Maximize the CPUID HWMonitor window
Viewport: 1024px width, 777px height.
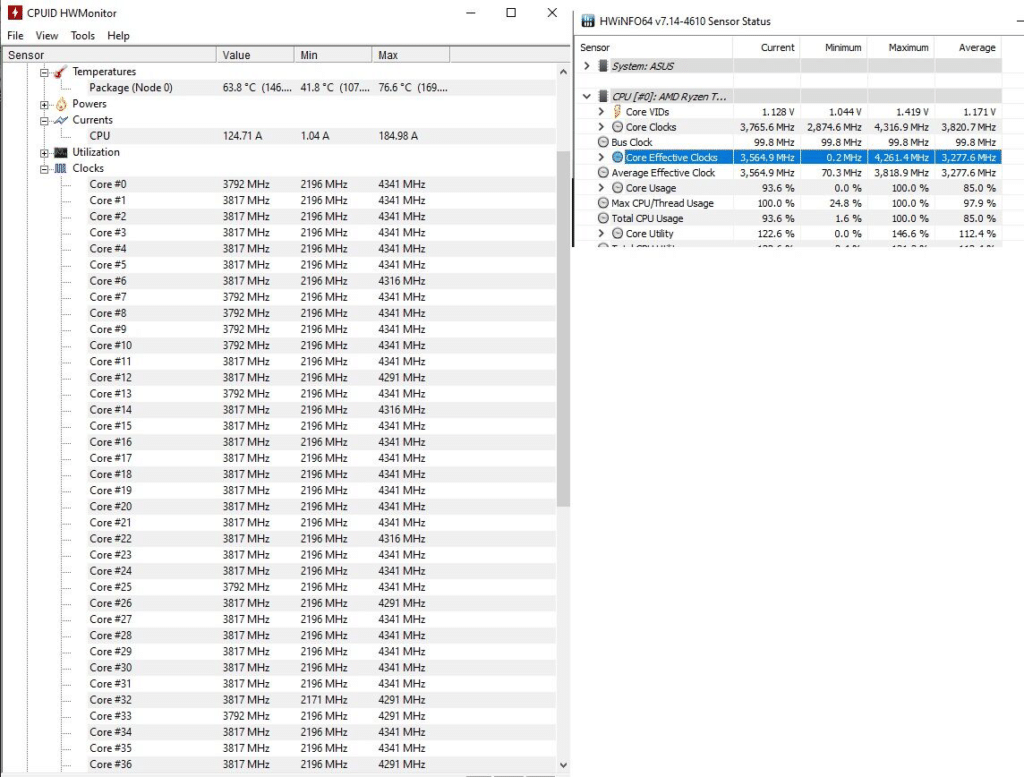point(511,12)
